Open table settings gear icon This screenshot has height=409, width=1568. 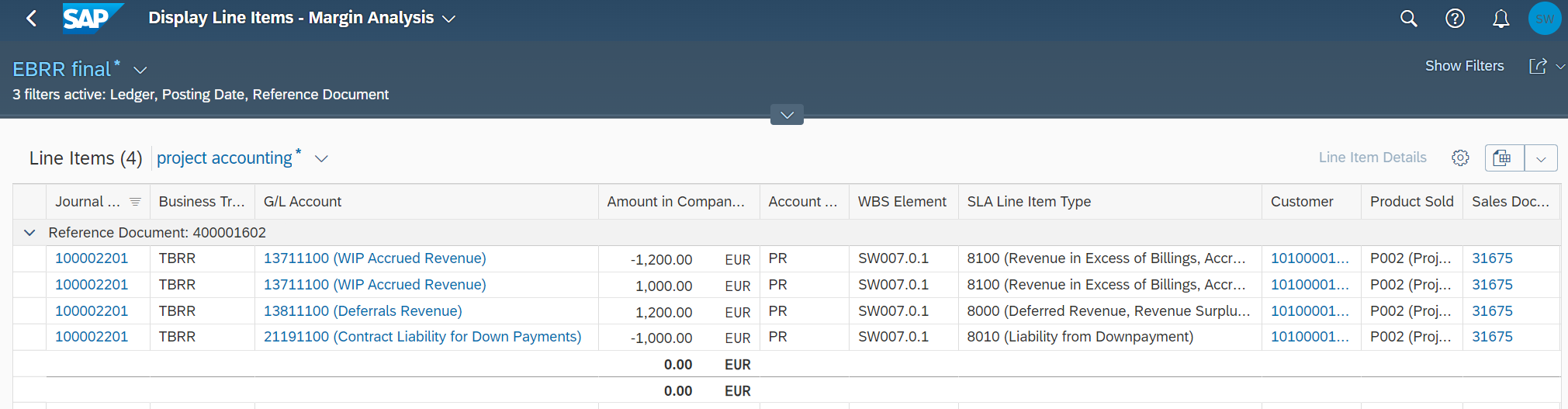click(1460, 158)
